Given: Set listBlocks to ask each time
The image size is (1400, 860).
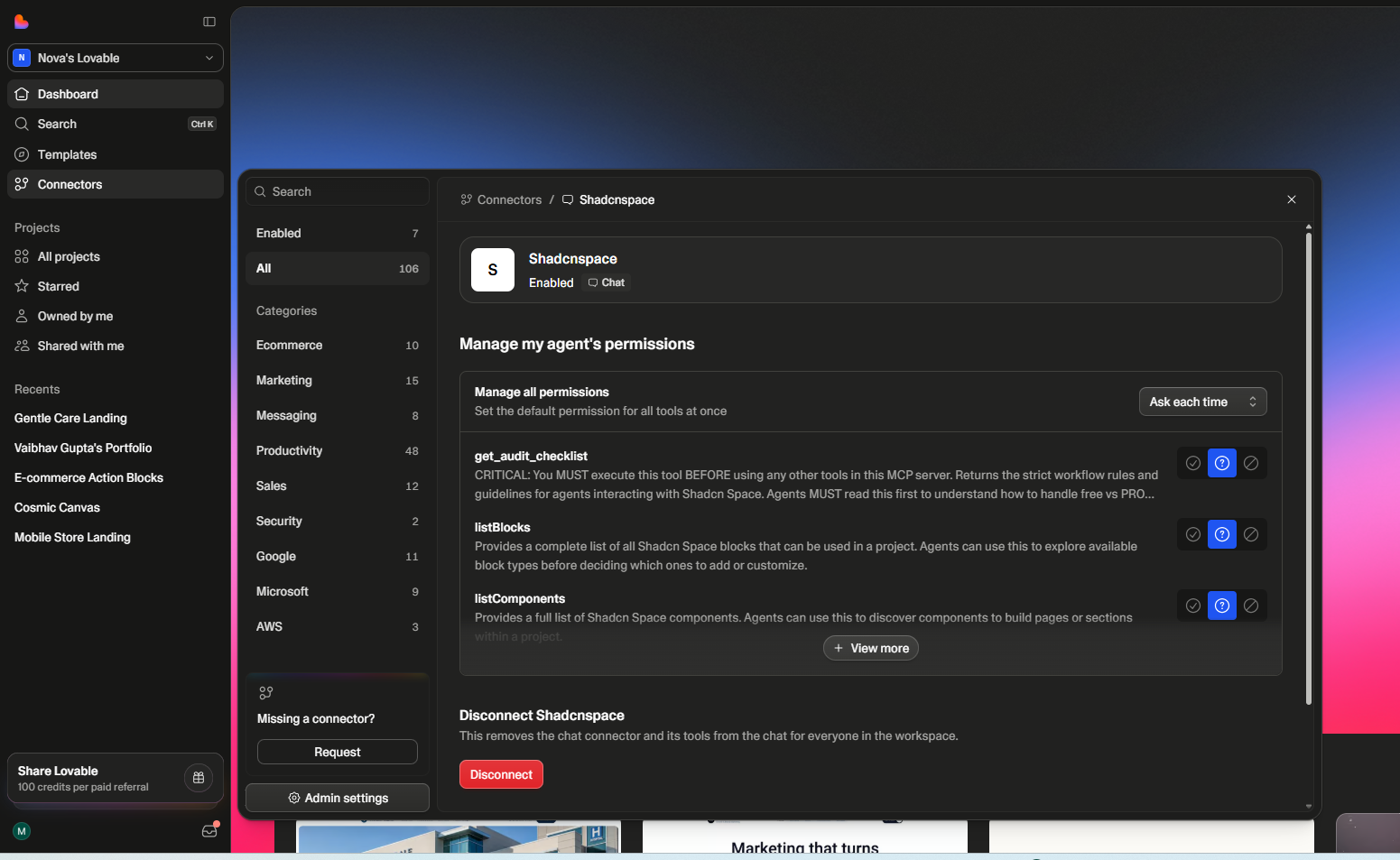Looking at the screenshot, I should click(x=1222, y=534).
